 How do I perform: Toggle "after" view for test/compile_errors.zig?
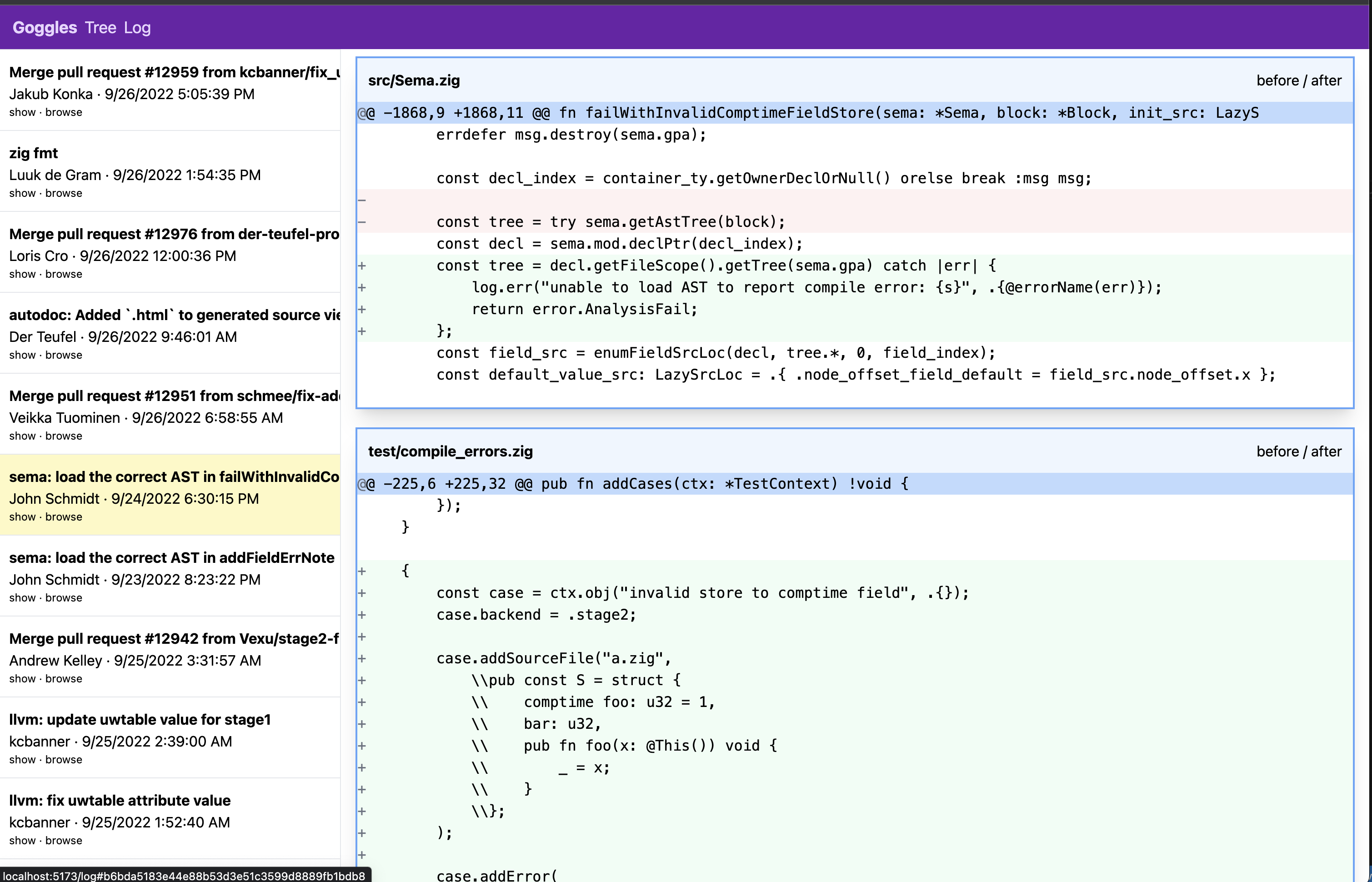tap(1327, 451)
